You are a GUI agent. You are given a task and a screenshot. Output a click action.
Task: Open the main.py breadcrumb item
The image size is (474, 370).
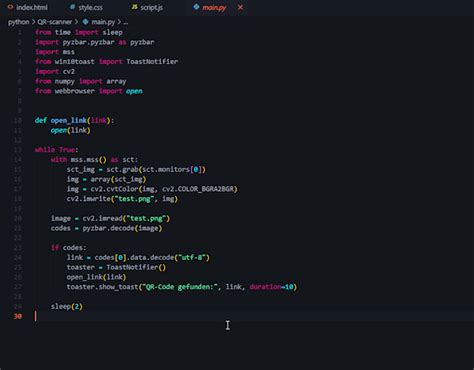point(103,22)
